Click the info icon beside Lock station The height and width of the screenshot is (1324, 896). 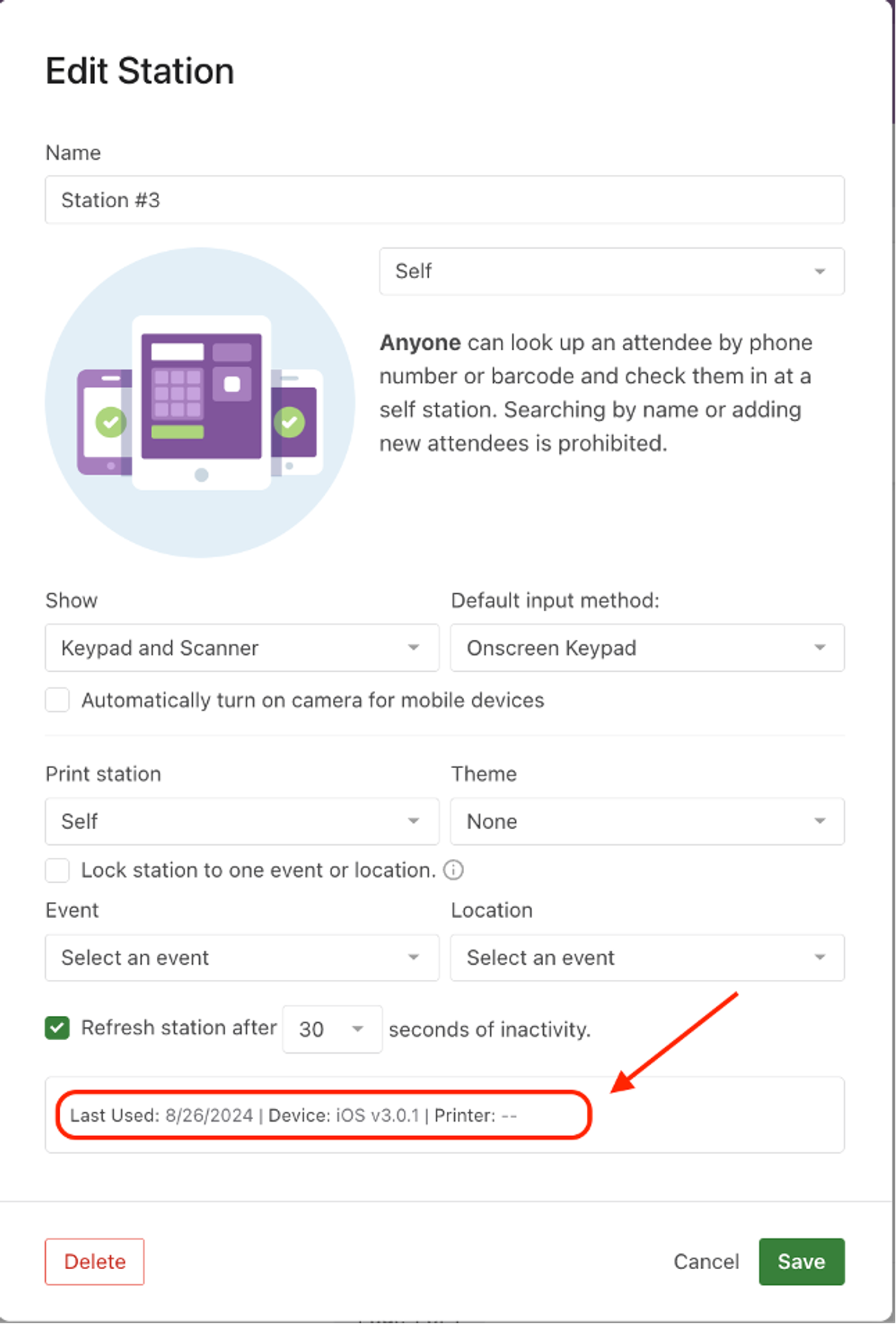point(453,870)
